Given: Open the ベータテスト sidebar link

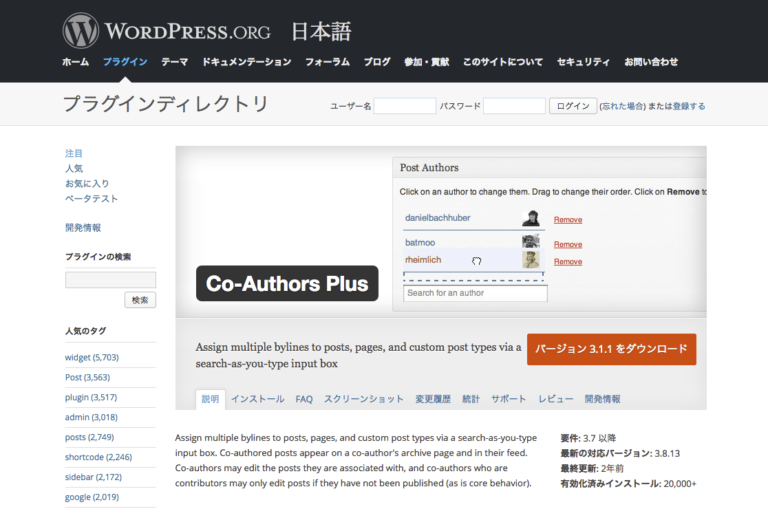Looking at the screenshot, I should (x=92, y=198).
